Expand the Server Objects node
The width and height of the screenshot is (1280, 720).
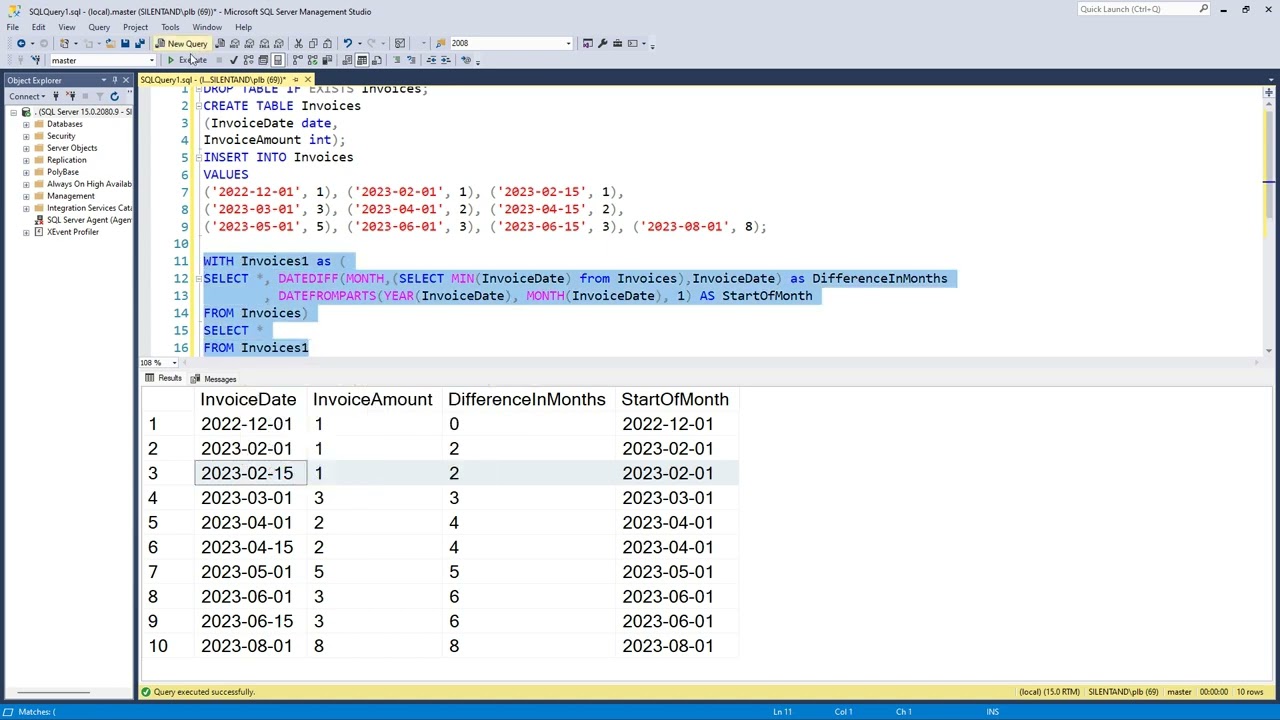click(26, 148)
